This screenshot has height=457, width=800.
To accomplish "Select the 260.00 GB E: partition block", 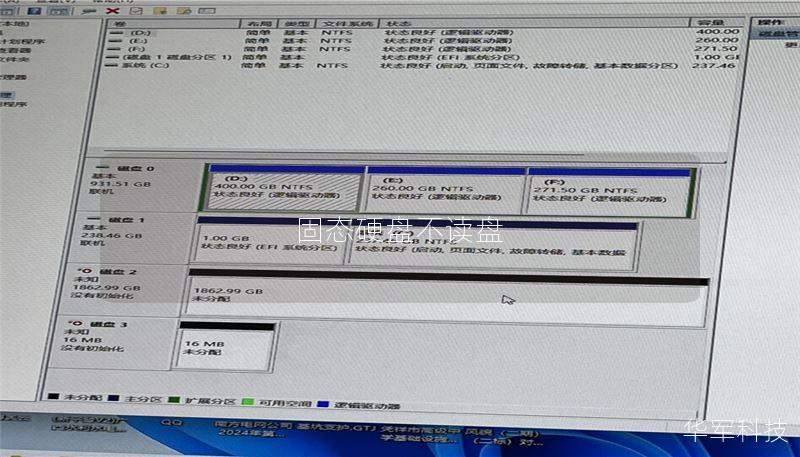I will tap(444, 193).
